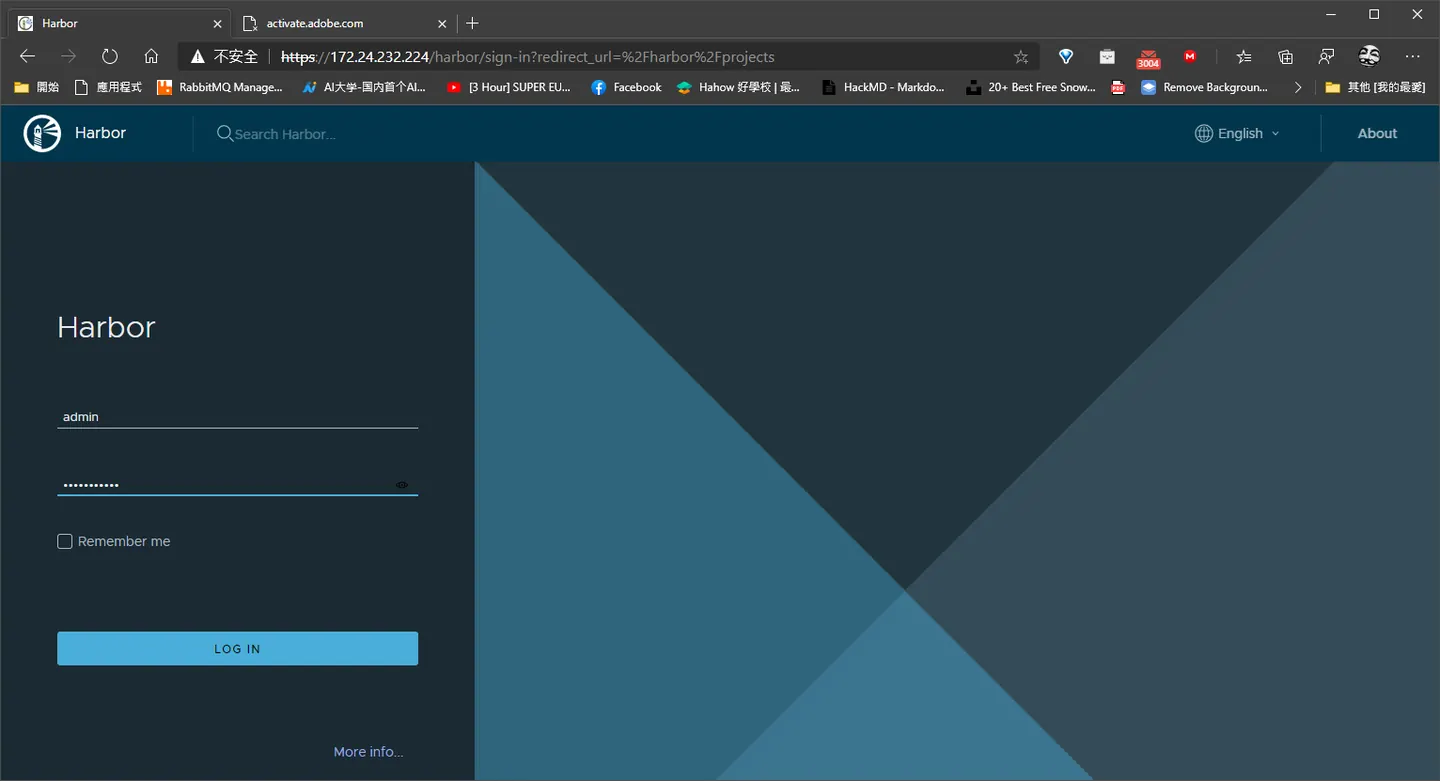Enable the Remember me checkbox

point(65,541)
